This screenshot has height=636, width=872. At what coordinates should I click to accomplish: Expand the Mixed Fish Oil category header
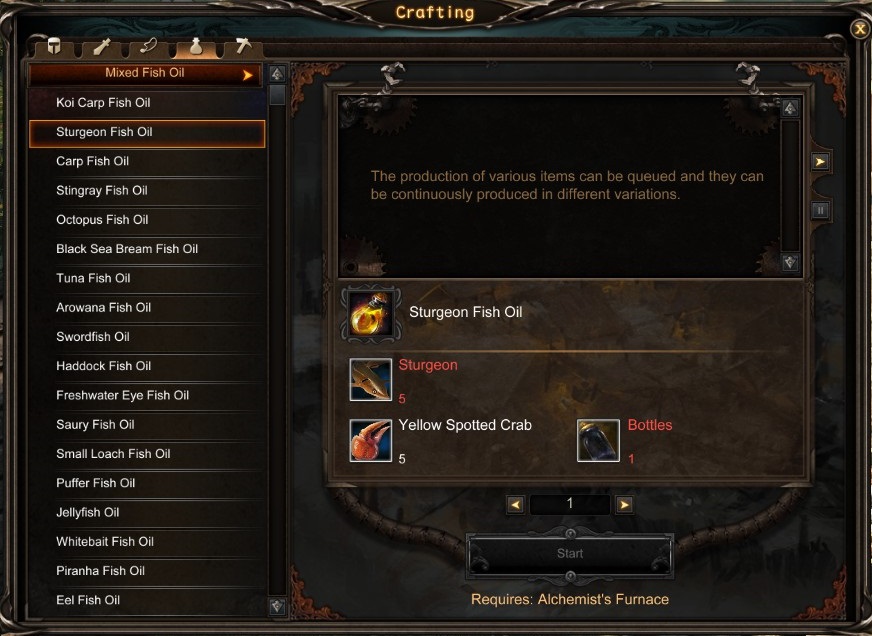coord(145,74)
